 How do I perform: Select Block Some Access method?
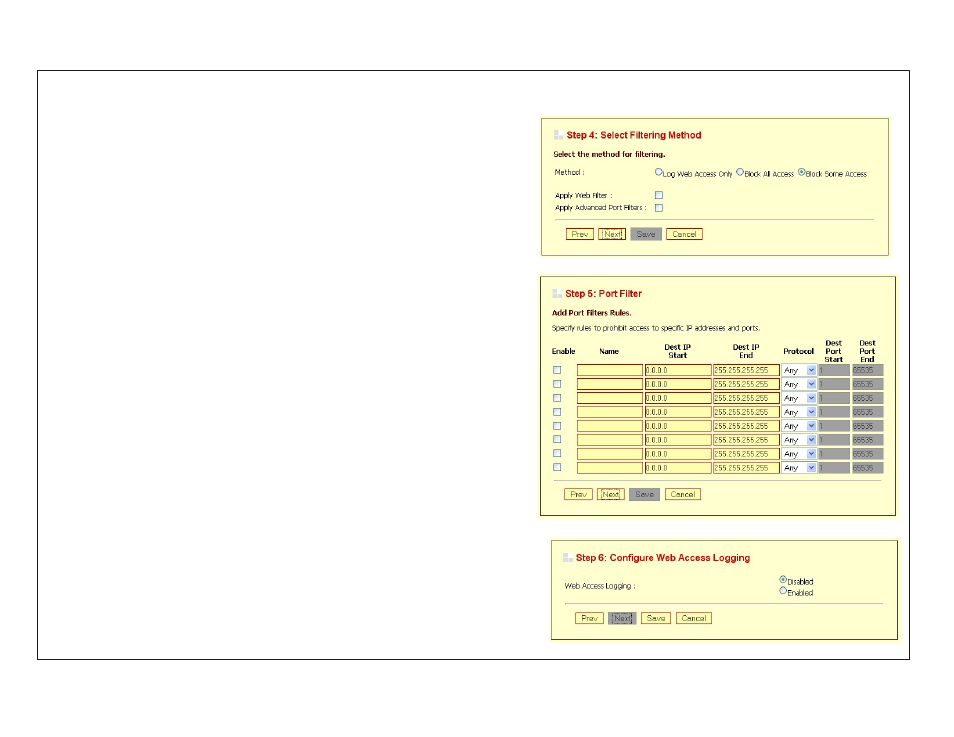[802, 172]
